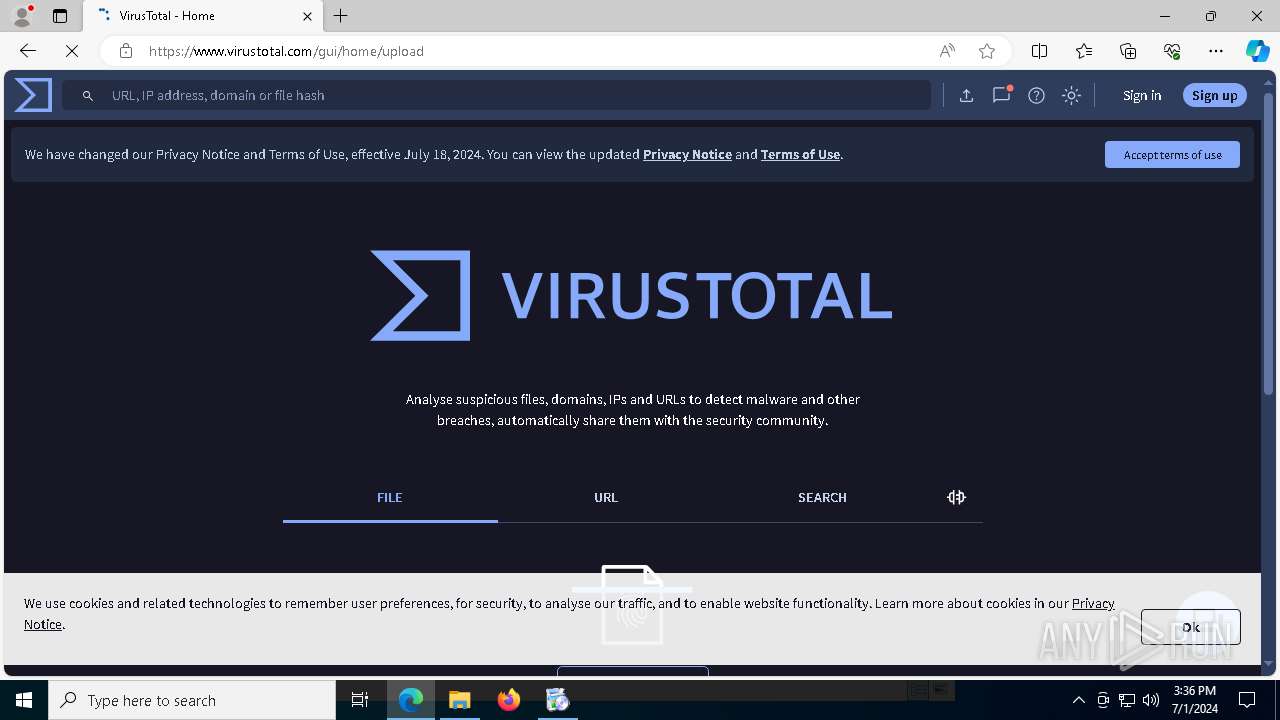Image resolution: width=1280 pixels, height=720 pixels.
Task: Open the tab actions menu icon
Action: point(60,16)
